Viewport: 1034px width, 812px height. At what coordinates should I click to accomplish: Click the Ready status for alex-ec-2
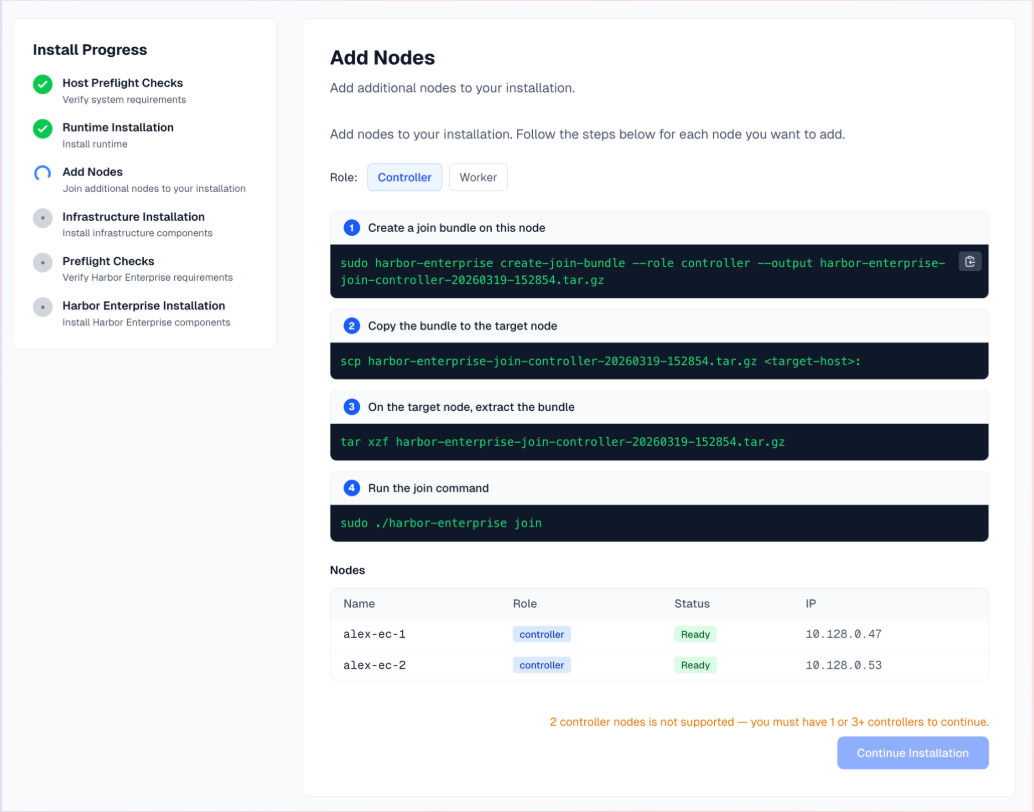coord(695,666)
